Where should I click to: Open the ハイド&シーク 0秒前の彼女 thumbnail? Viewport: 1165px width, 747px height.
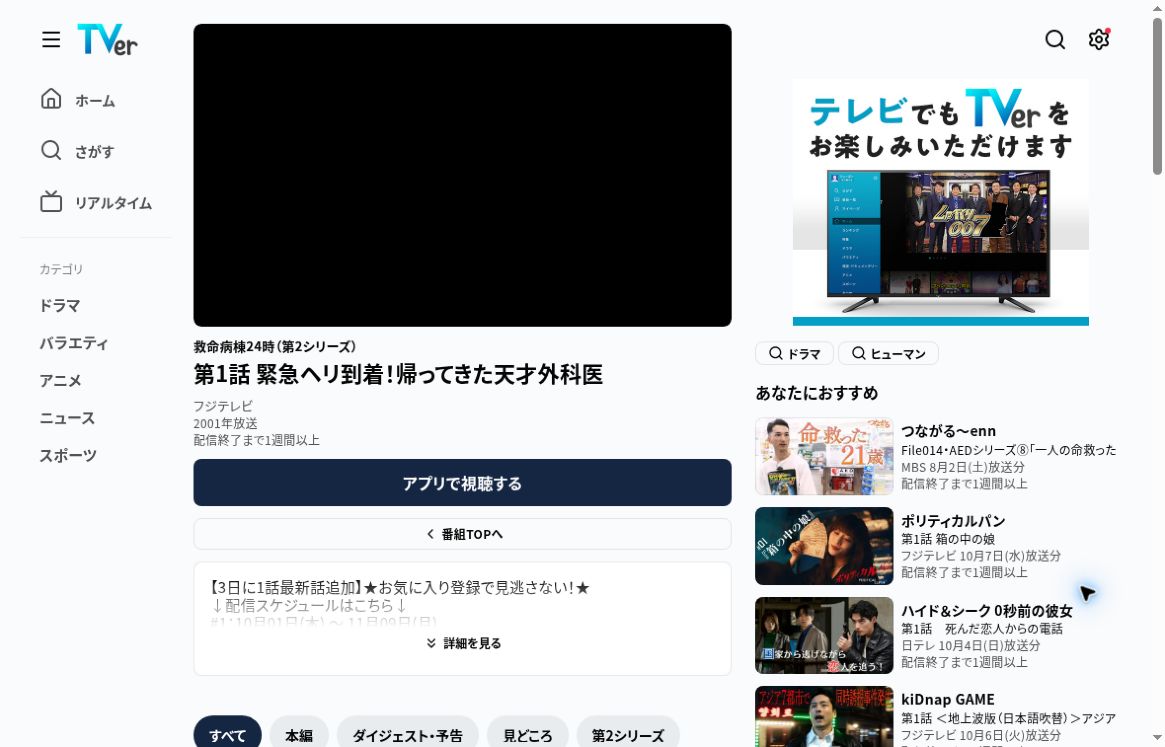tap(824, 636)
